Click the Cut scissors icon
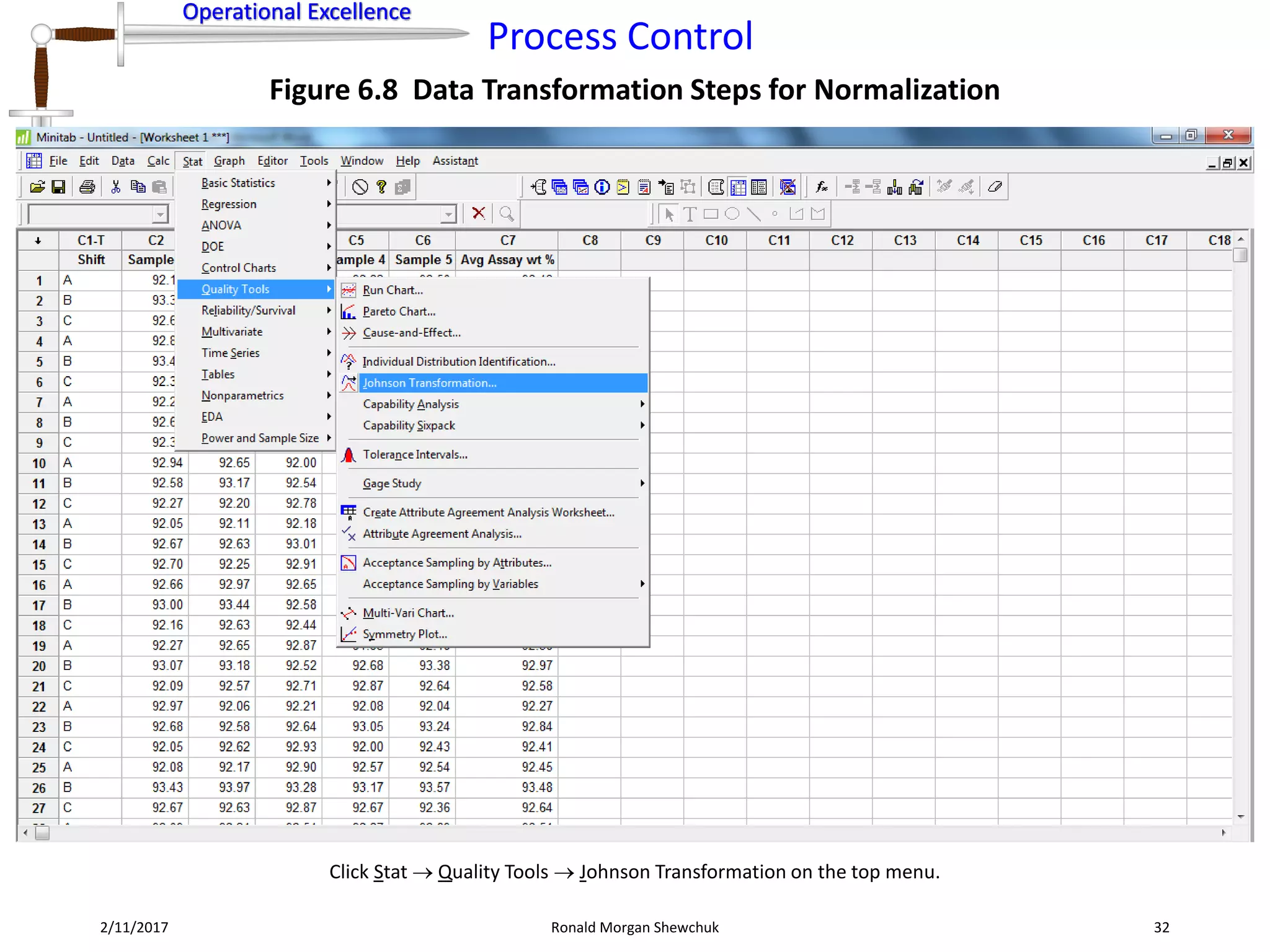 (116, 187)
